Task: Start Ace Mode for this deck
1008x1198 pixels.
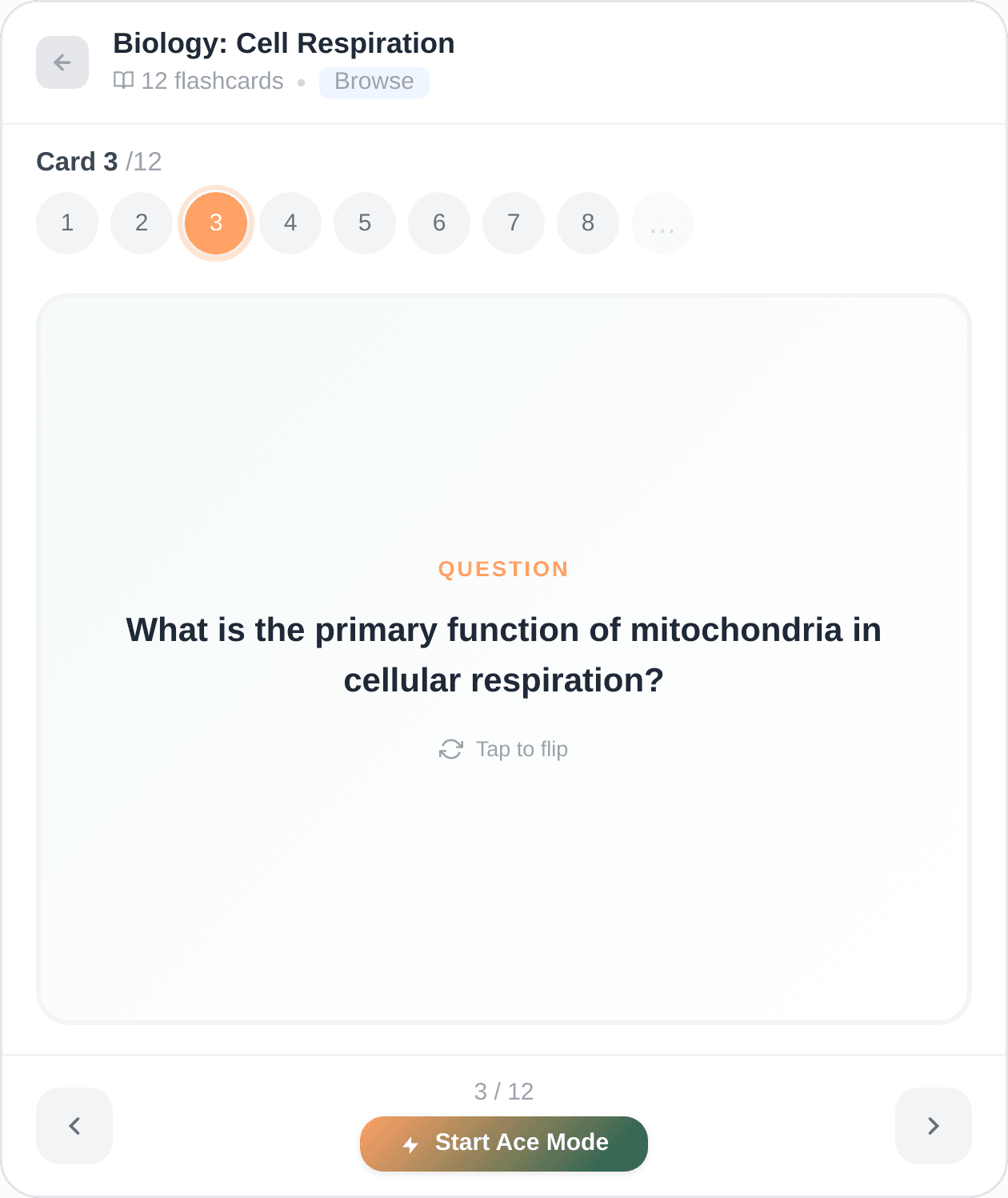Action: click(503, 1144)
